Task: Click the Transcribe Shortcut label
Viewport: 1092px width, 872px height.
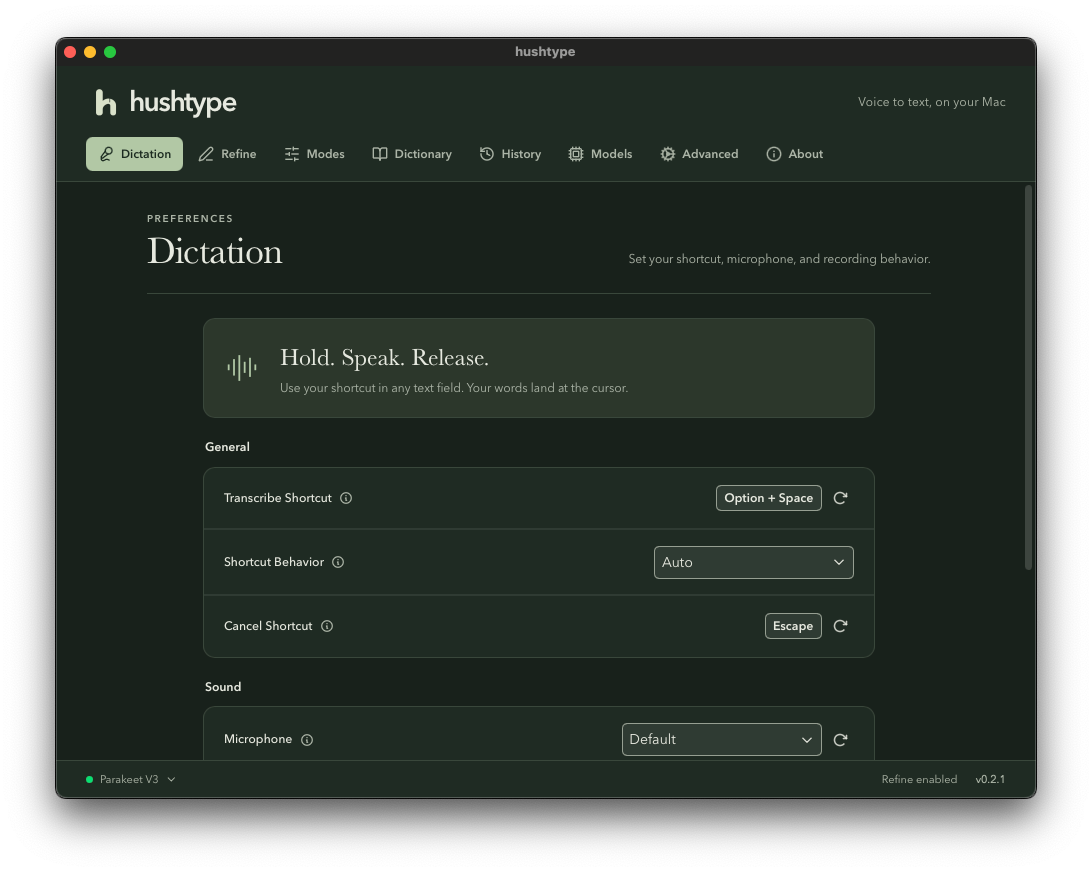Action: 278,498
